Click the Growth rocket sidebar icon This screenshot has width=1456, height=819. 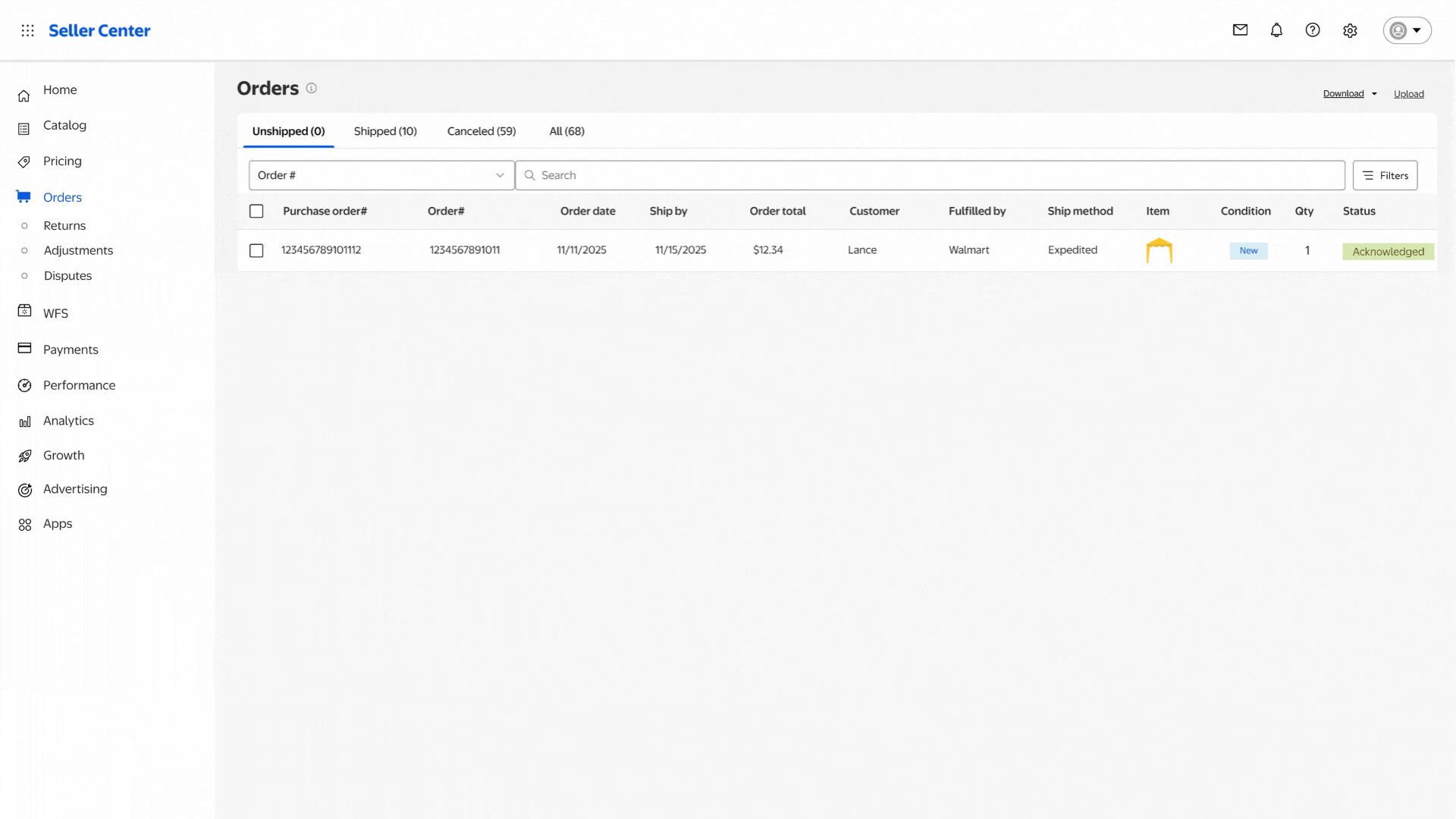point(25,456)
